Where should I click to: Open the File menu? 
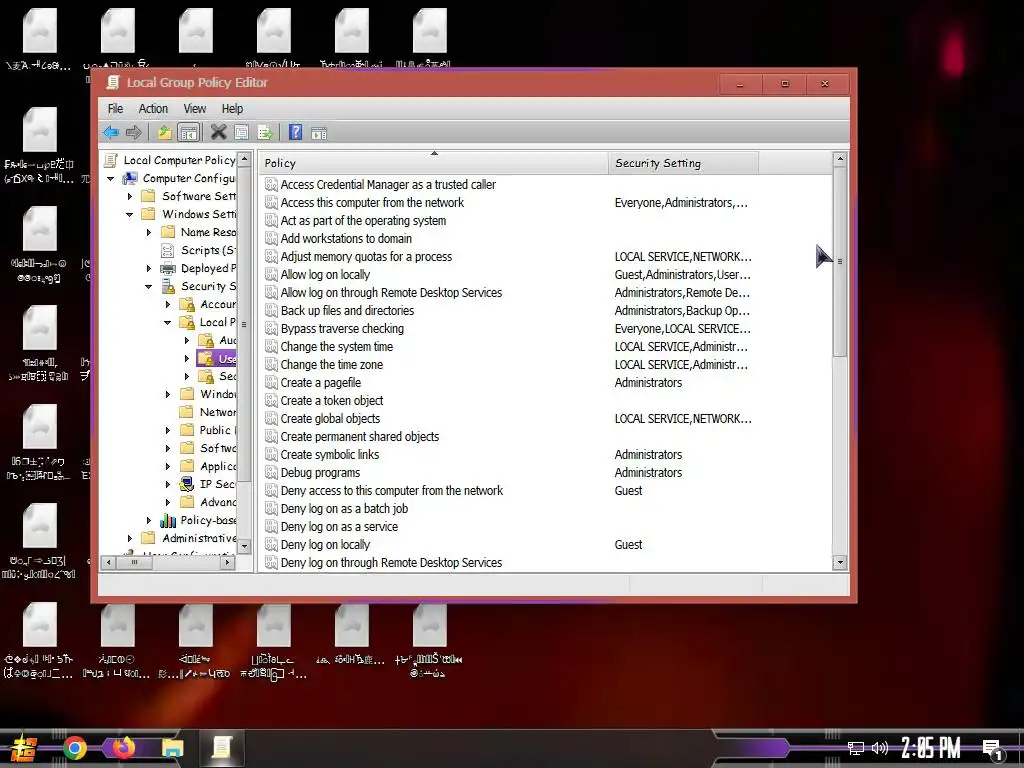(115, 108)
